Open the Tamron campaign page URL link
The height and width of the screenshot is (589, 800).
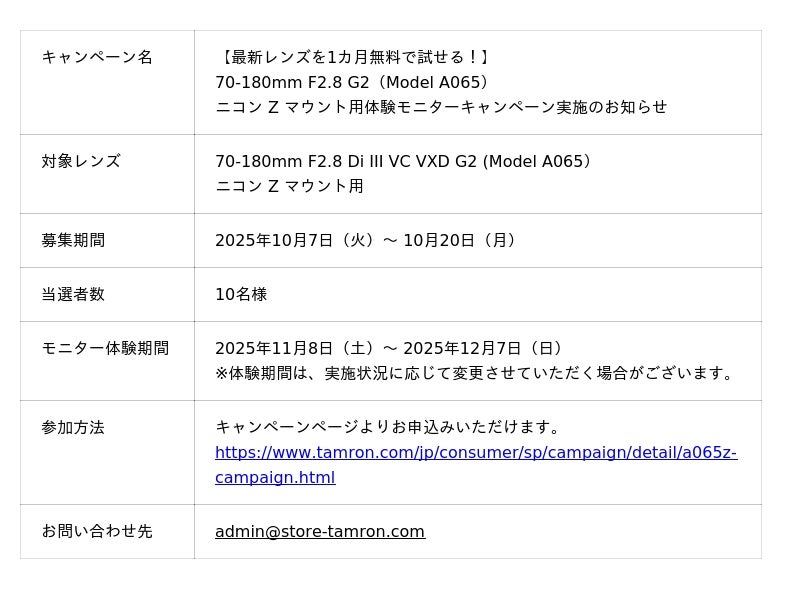coord(475,453)
